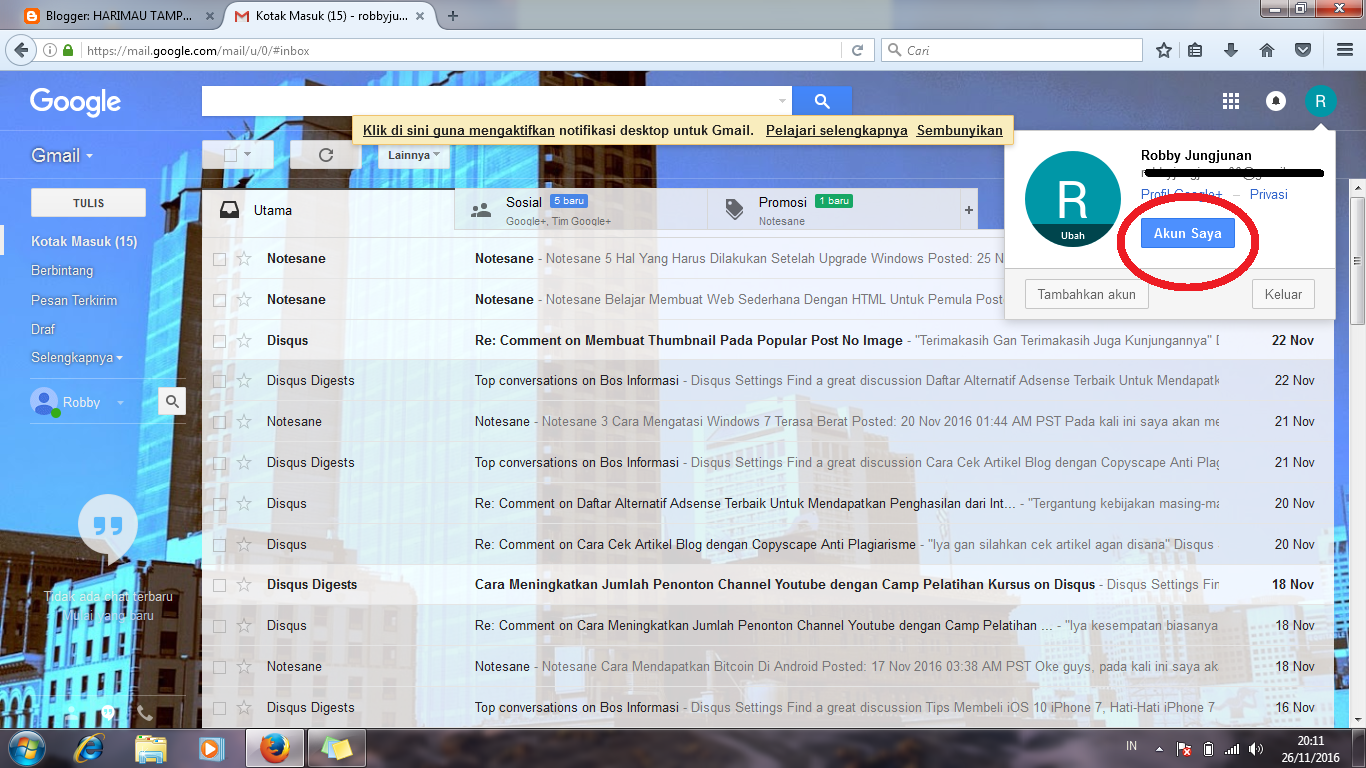Show Gmail search options arrow
The height and width of the screenshot is (768, 1366).
(782, 101)
